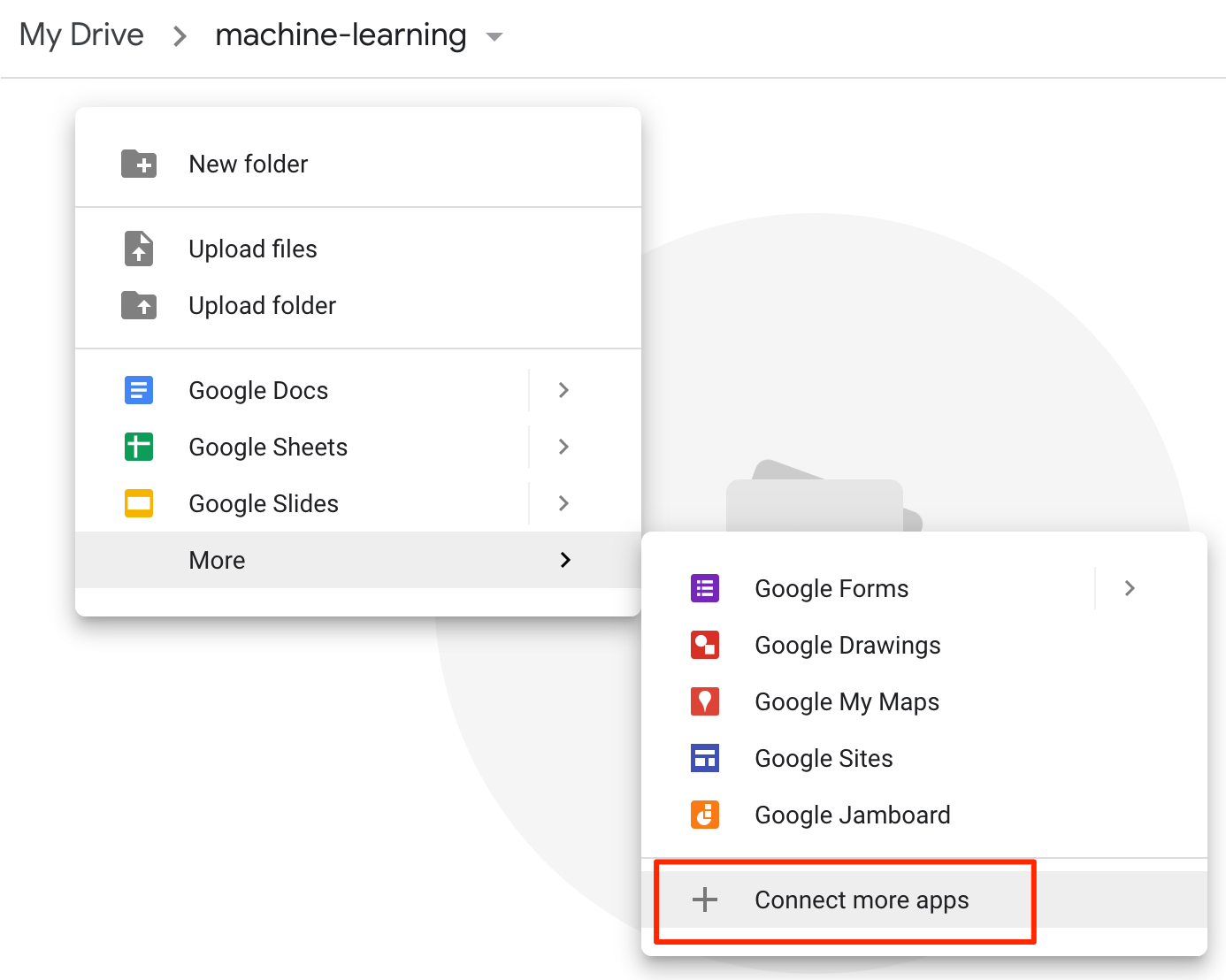Expand the Google Forms submenu arrow

[x=1130, y=588]
